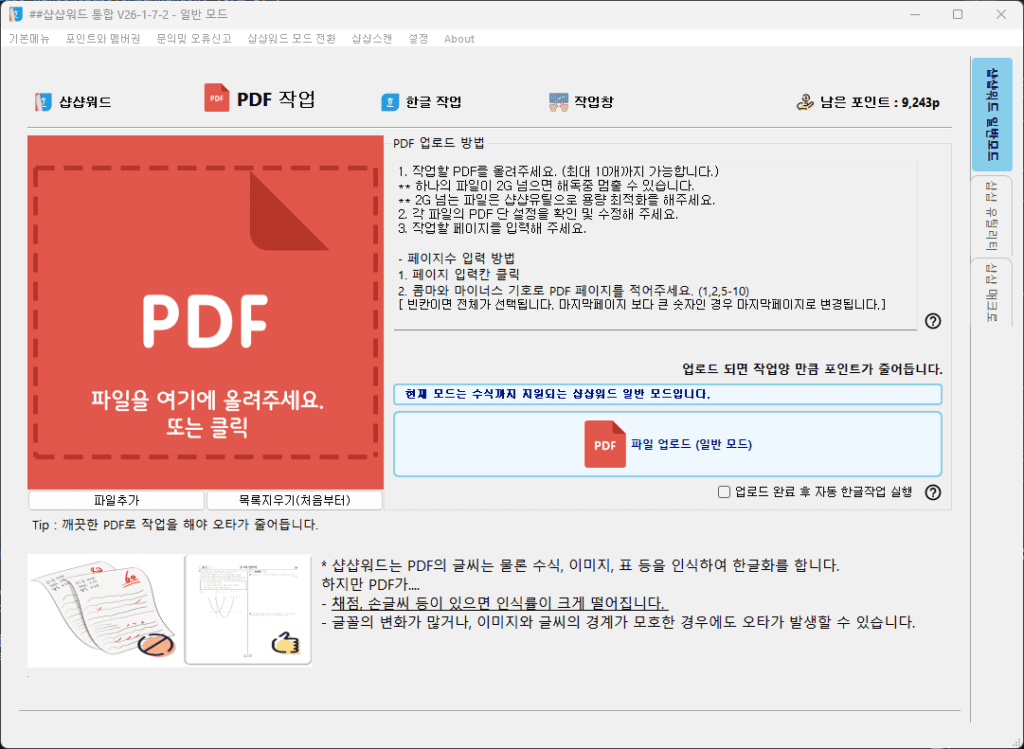
Task: Open the 기본메뉴 menu
Action: (29, 39)
